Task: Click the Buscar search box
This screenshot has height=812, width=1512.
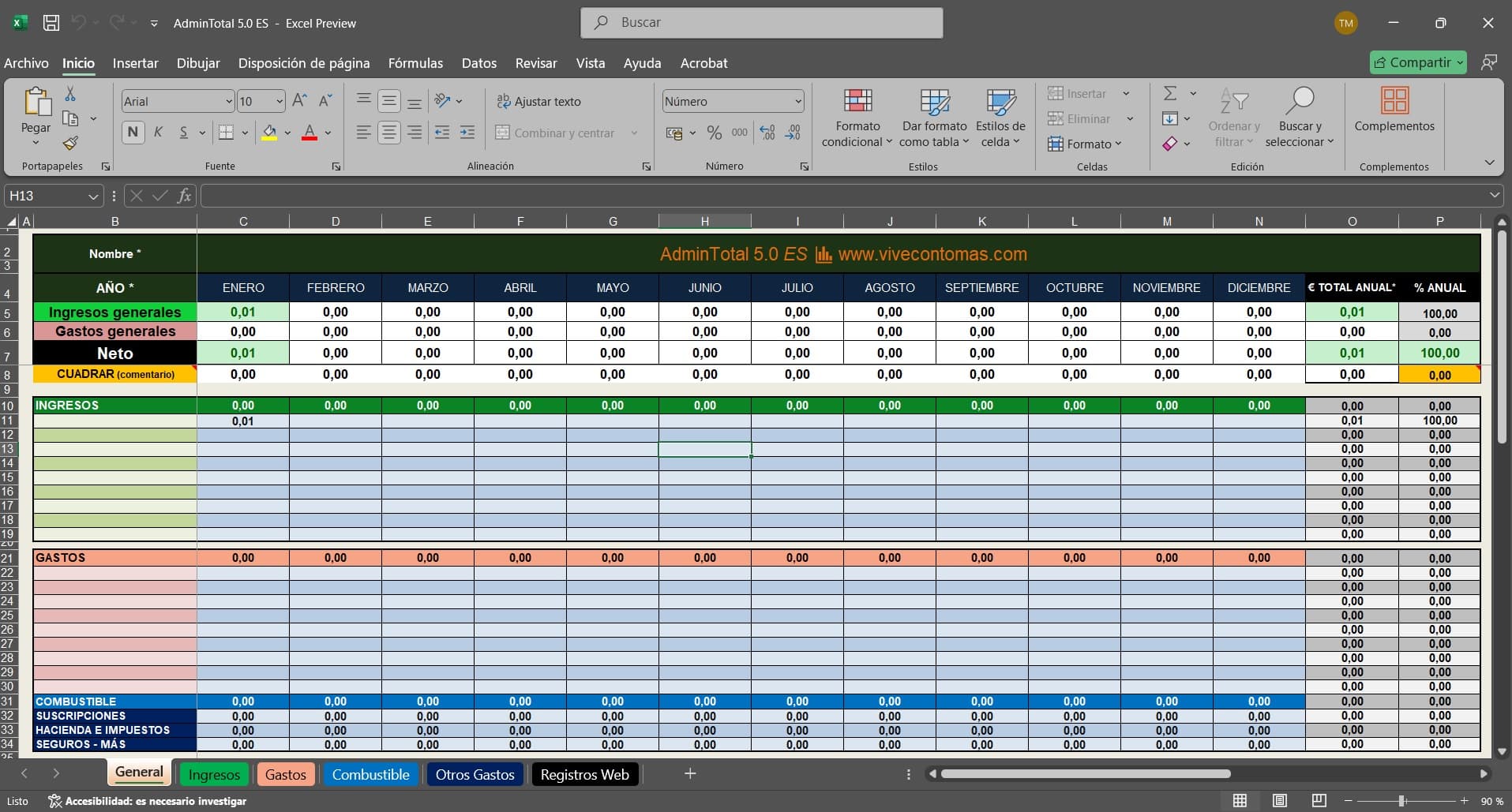Action: pyautogui.click(x=761, y=23)
